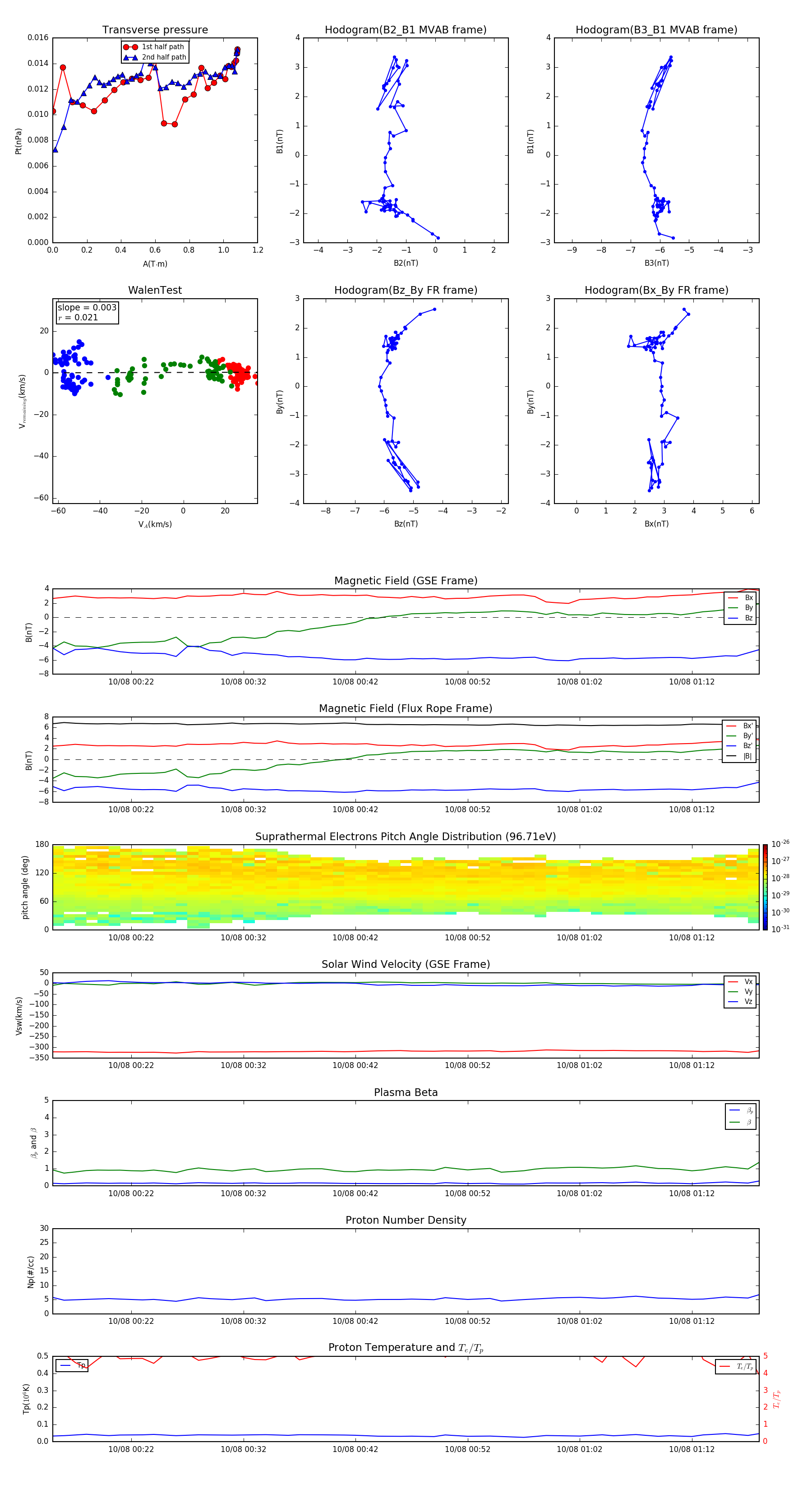
Task: Click '10/08 00:42' tick under Plasma Beta
Action: (x=355, y=1193)
